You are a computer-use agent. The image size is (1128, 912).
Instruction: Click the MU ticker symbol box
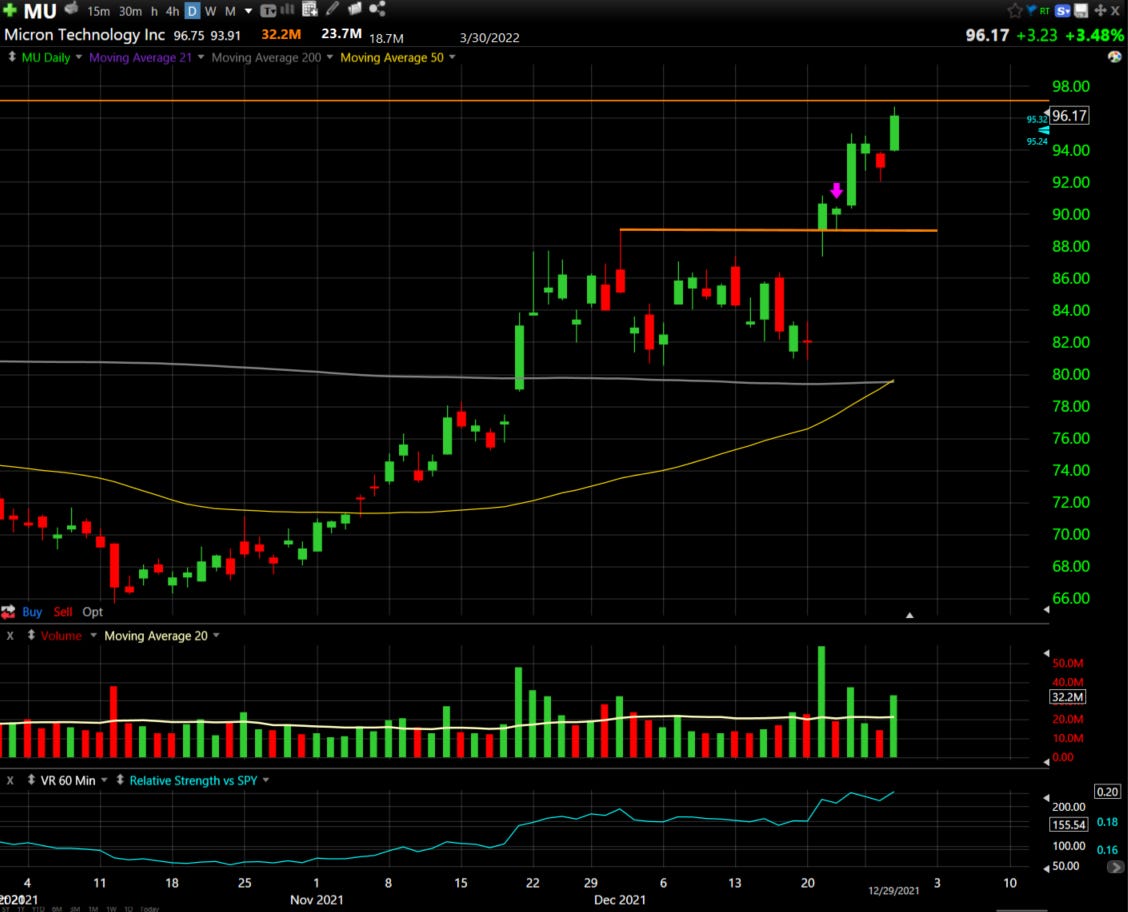coord(40,11)
